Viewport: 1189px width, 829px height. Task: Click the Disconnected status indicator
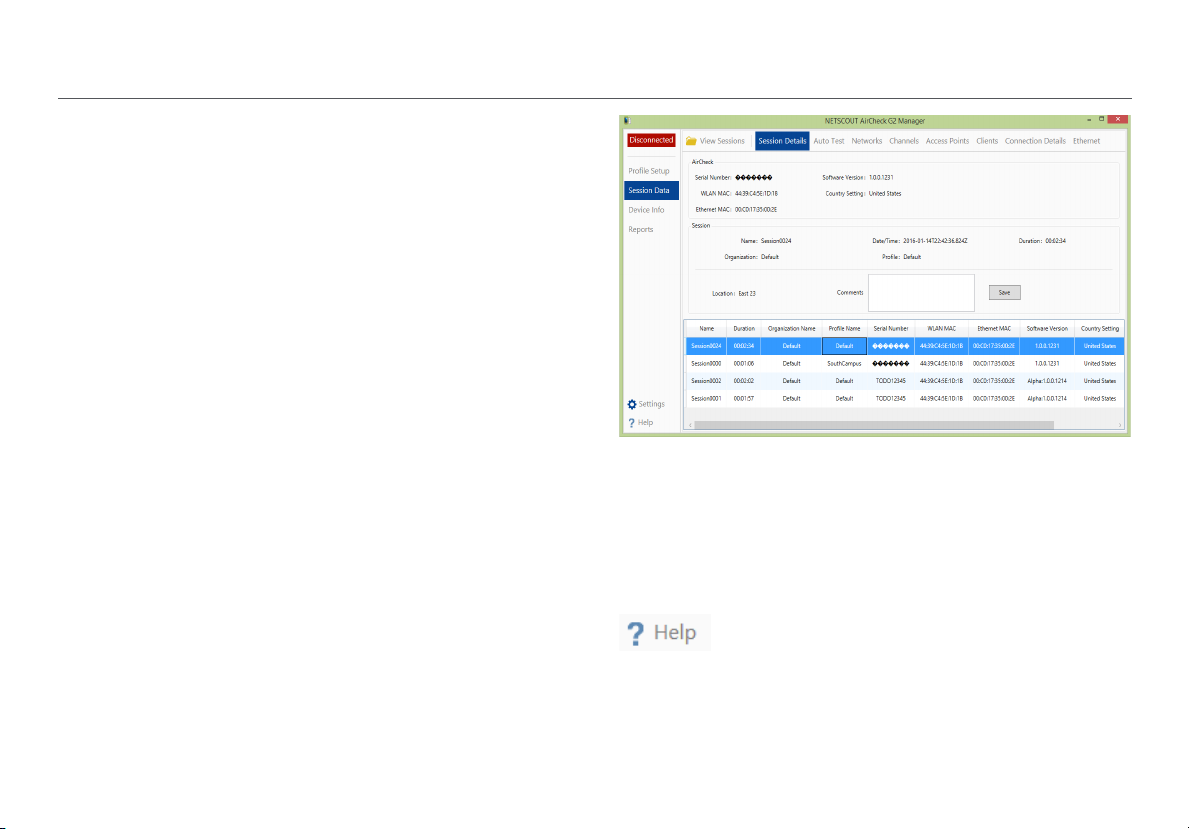coord(651,140)
